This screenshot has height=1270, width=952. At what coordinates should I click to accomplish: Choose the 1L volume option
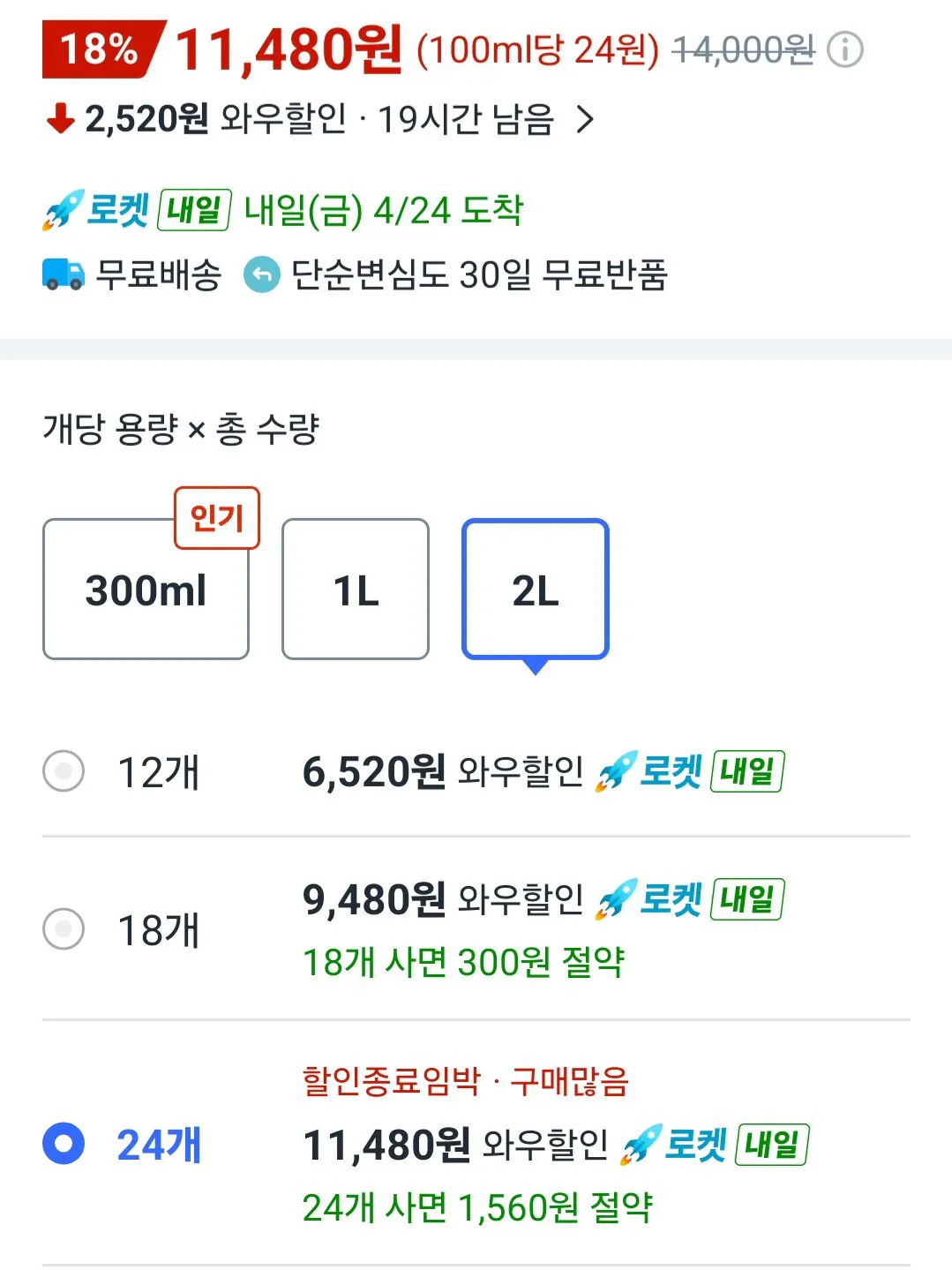point(356,590)
